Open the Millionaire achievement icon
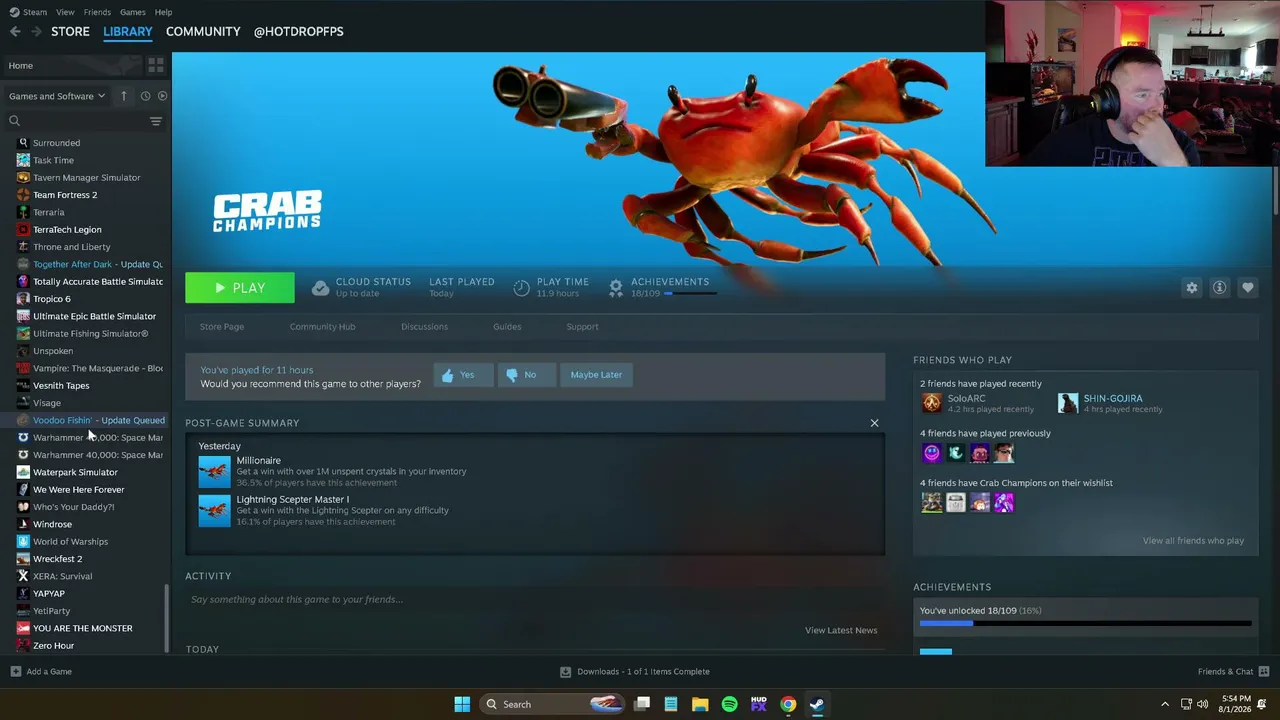 214,472
